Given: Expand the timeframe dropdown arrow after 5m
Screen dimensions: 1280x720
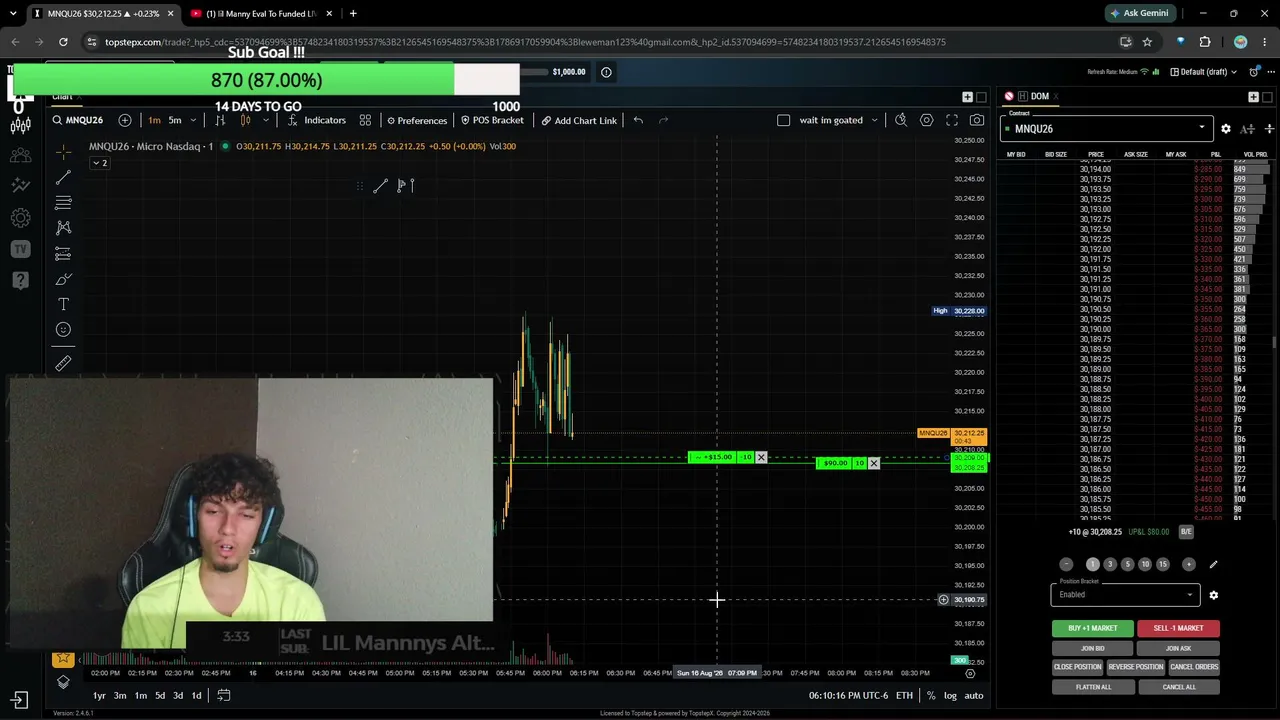Looking at the screenshot, I should tap(193, 120).
